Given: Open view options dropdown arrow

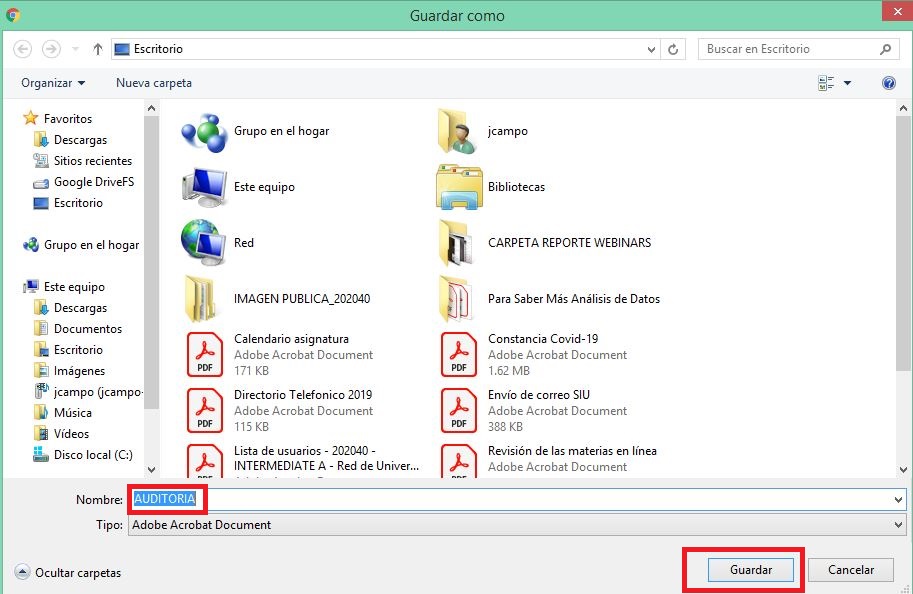Looking at the screenshot, I should pyautogui.click(x=848, y=83).
